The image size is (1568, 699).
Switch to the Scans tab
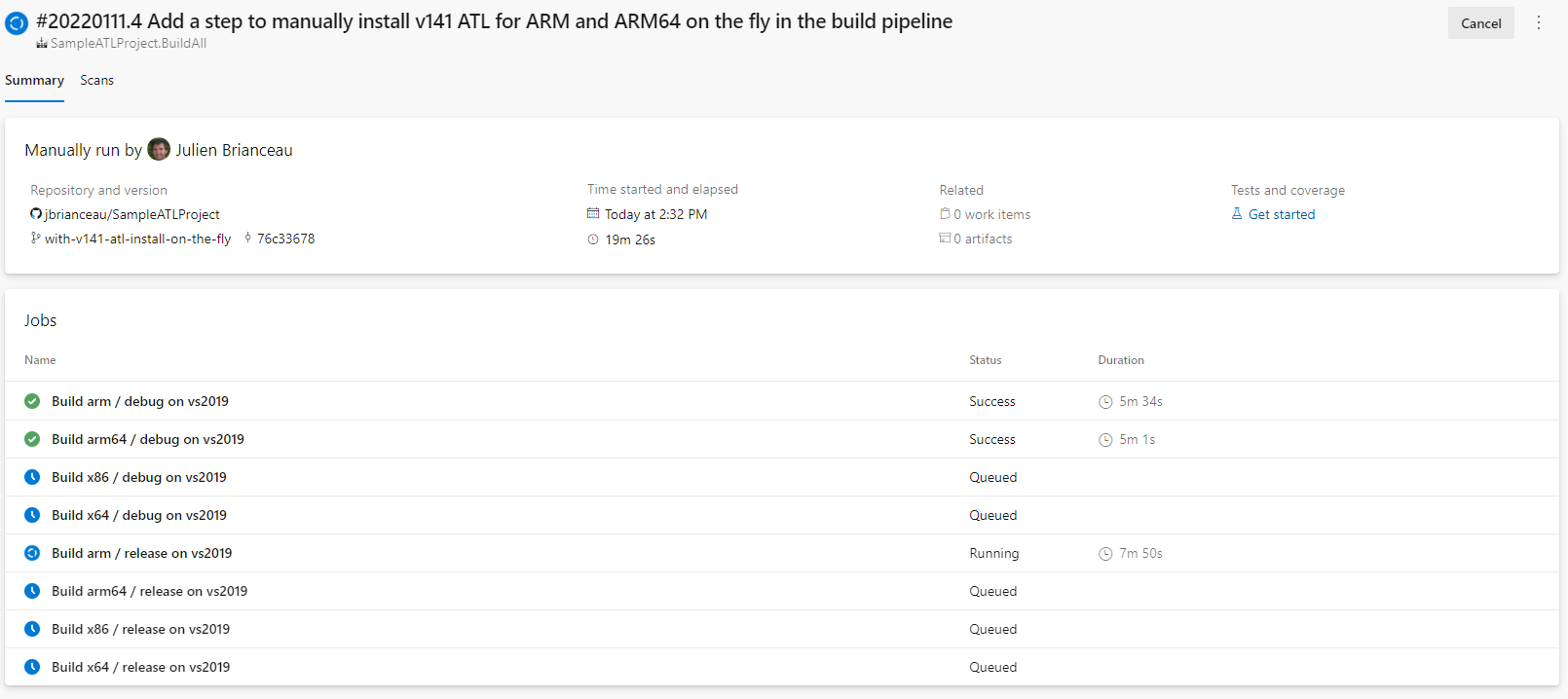click(96, 80)
